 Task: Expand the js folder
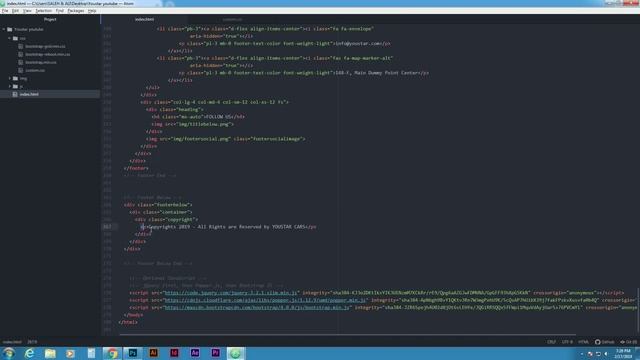[x=10, y=87]
